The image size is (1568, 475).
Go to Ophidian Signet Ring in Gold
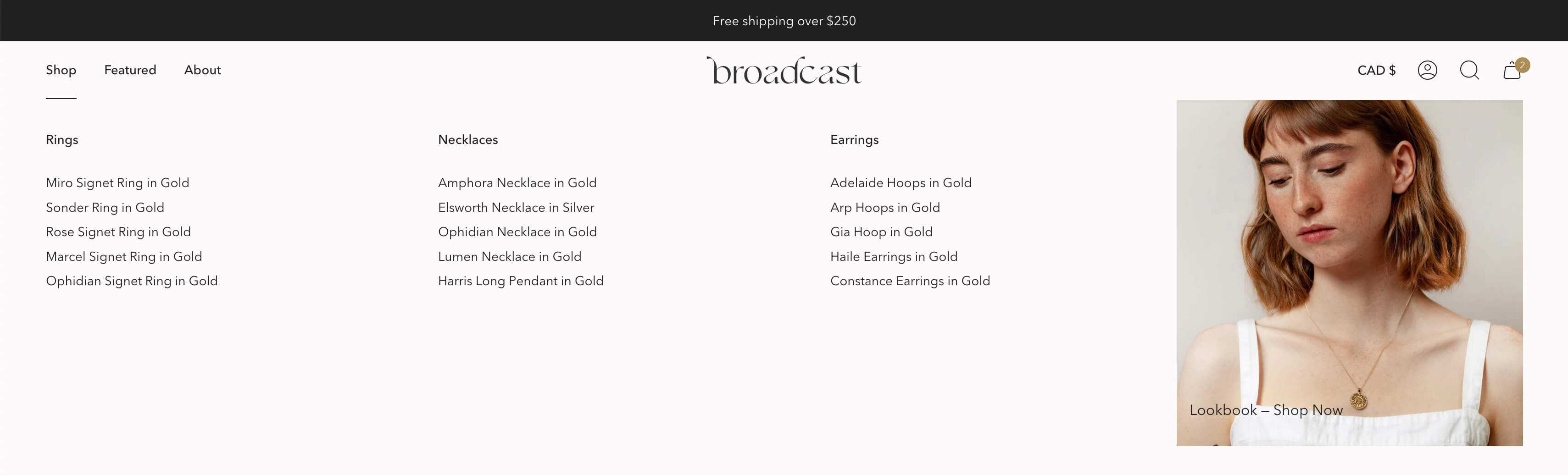(x=132, y=281)
